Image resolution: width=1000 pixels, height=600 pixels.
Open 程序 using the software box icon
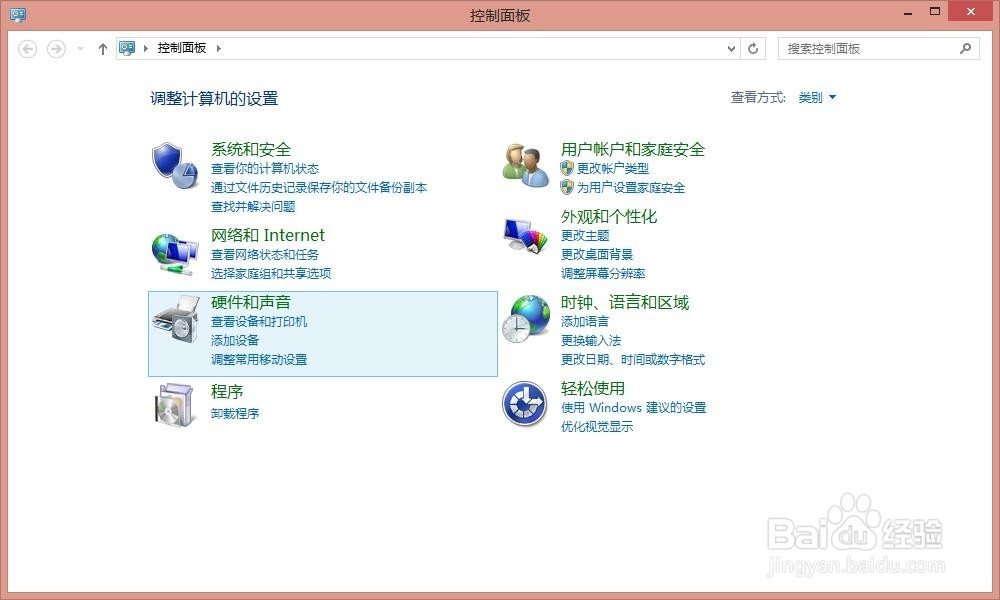[174, 404]
